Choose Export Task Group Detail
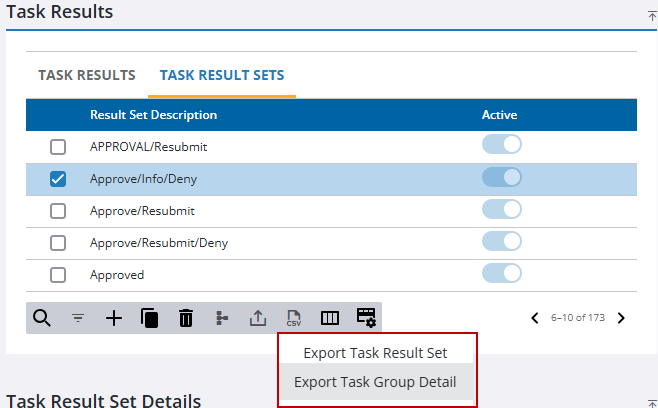The image size is (658, 408). point(375,382)
